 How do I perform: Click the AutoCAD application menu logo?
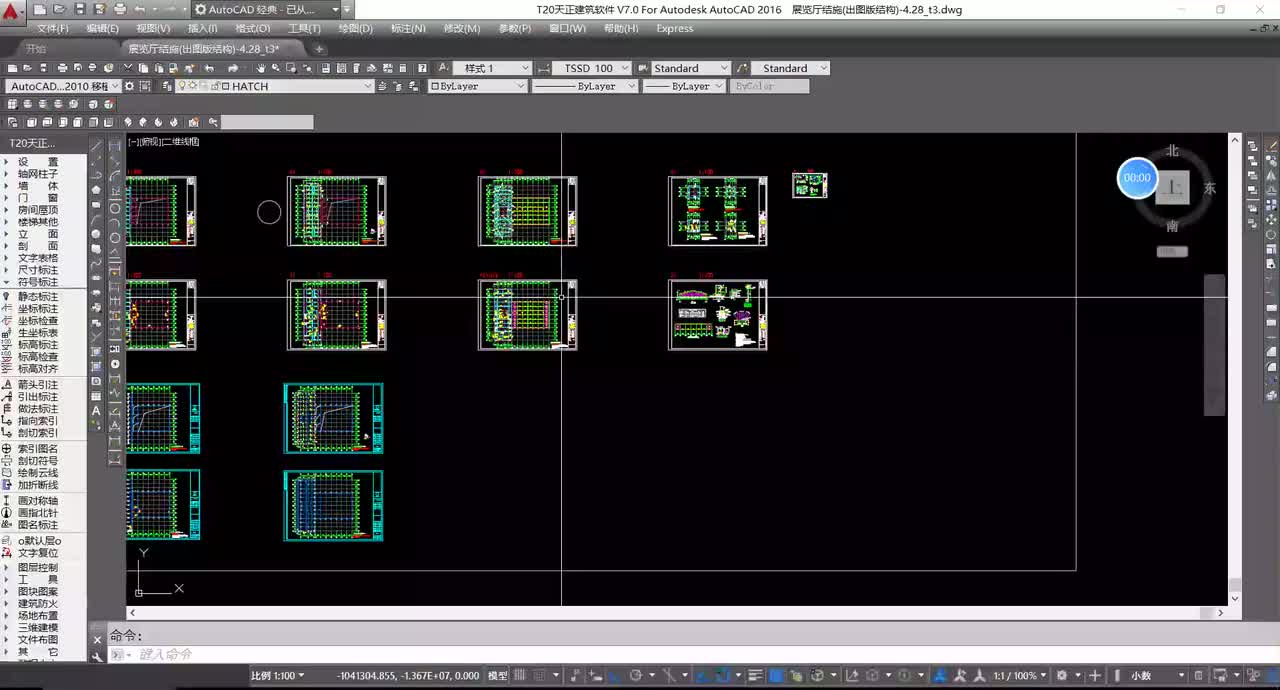click(12, 12)
